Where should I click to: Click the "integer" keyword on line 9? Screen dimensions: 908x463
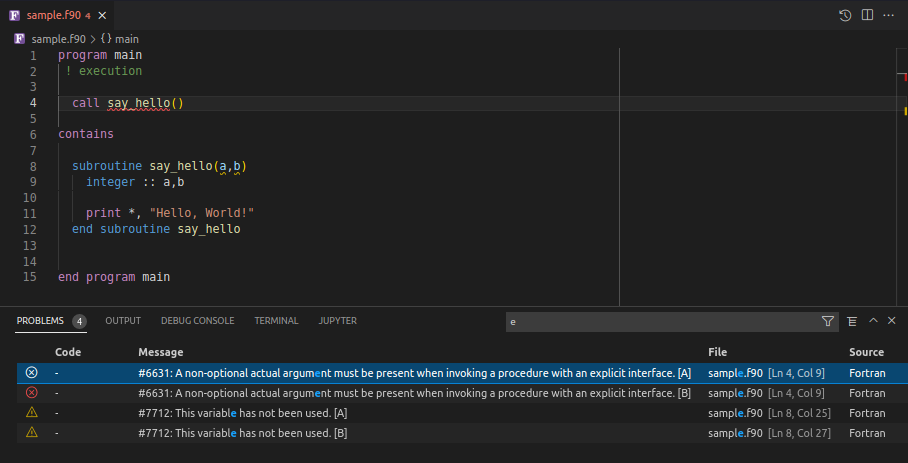pos(111,182)
